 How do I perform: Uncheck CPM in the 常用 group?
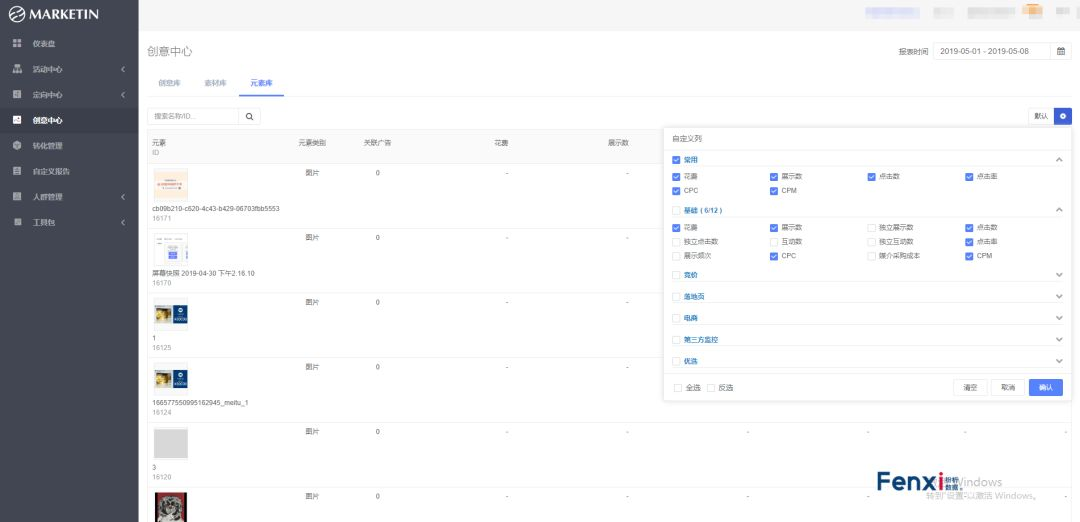[x=773, y=191]
